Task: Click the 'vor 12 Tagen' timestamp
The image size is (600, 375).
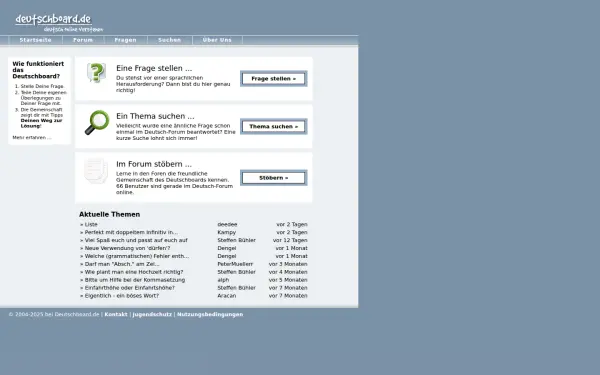Action: 290,240
